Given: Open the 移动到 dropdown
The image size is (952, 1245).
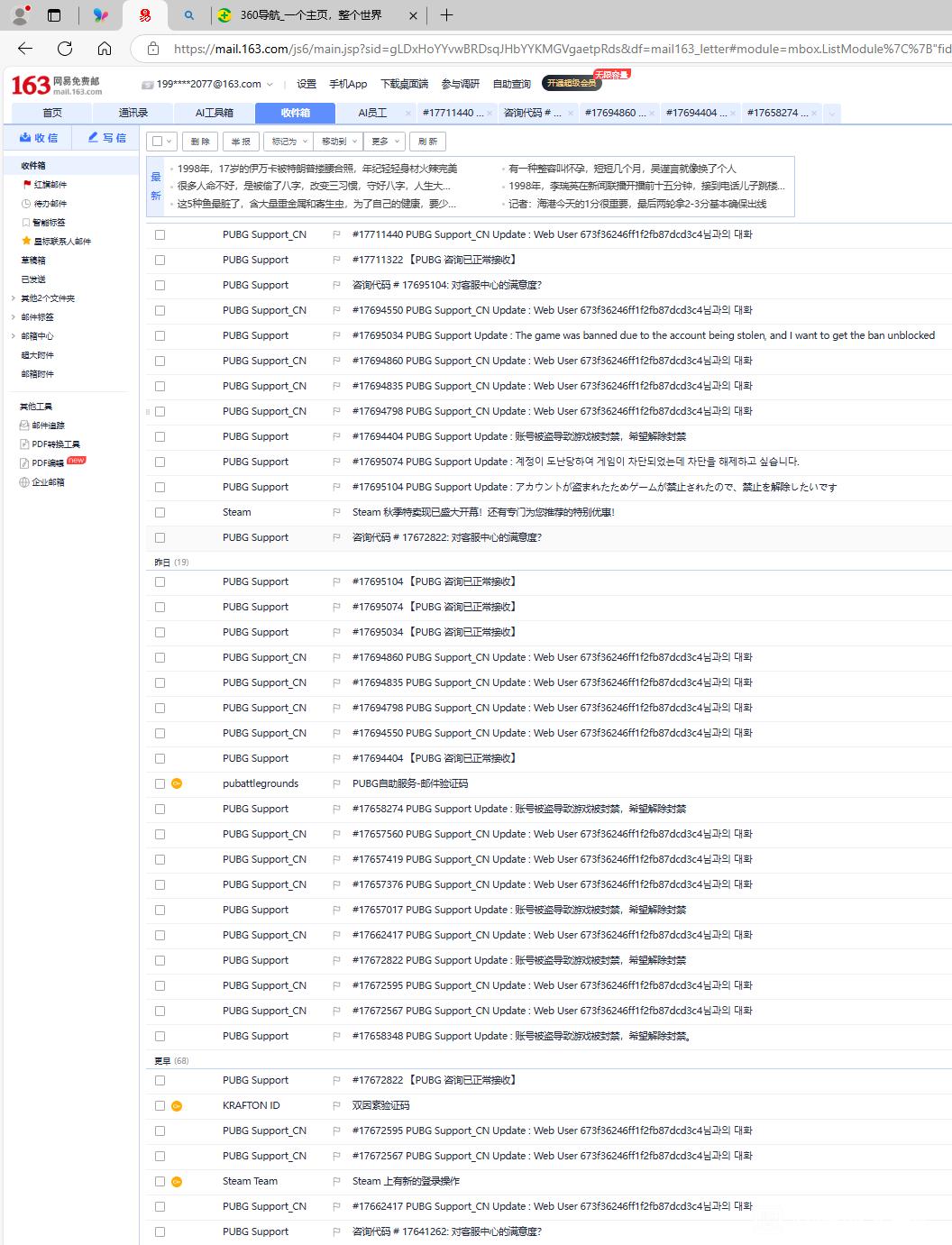Looking at the screenshot, I should click(339, 142).
